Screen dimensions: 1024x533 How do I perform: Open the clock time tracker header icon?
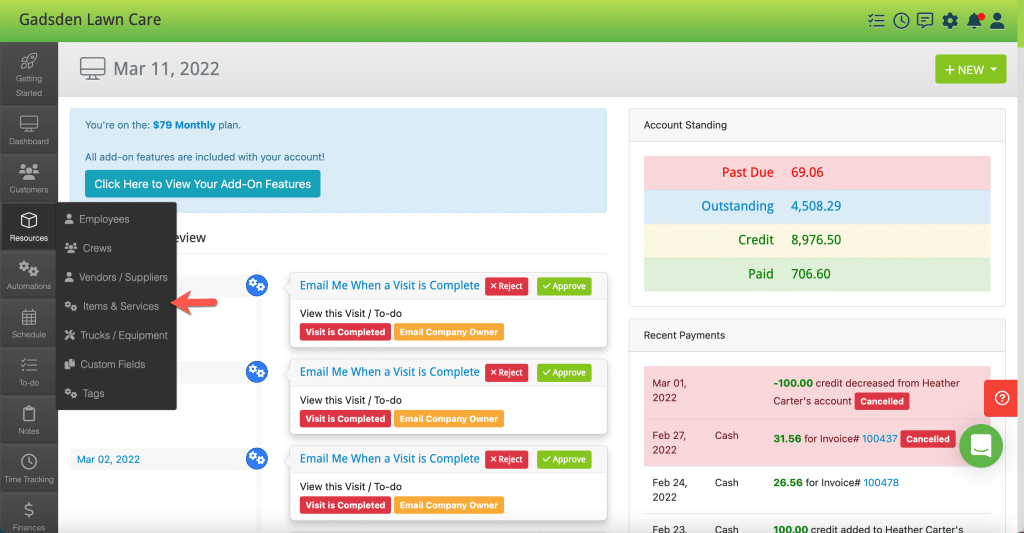[901, 21]
